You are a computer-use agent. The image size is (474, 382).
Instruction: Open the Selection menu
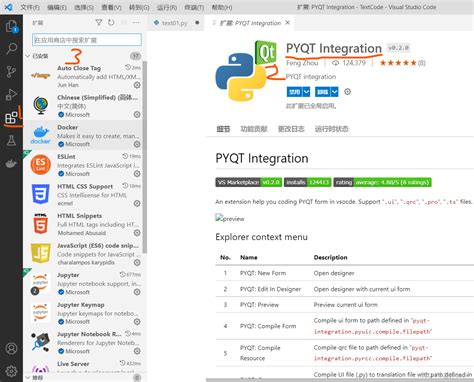coord(84,7)
